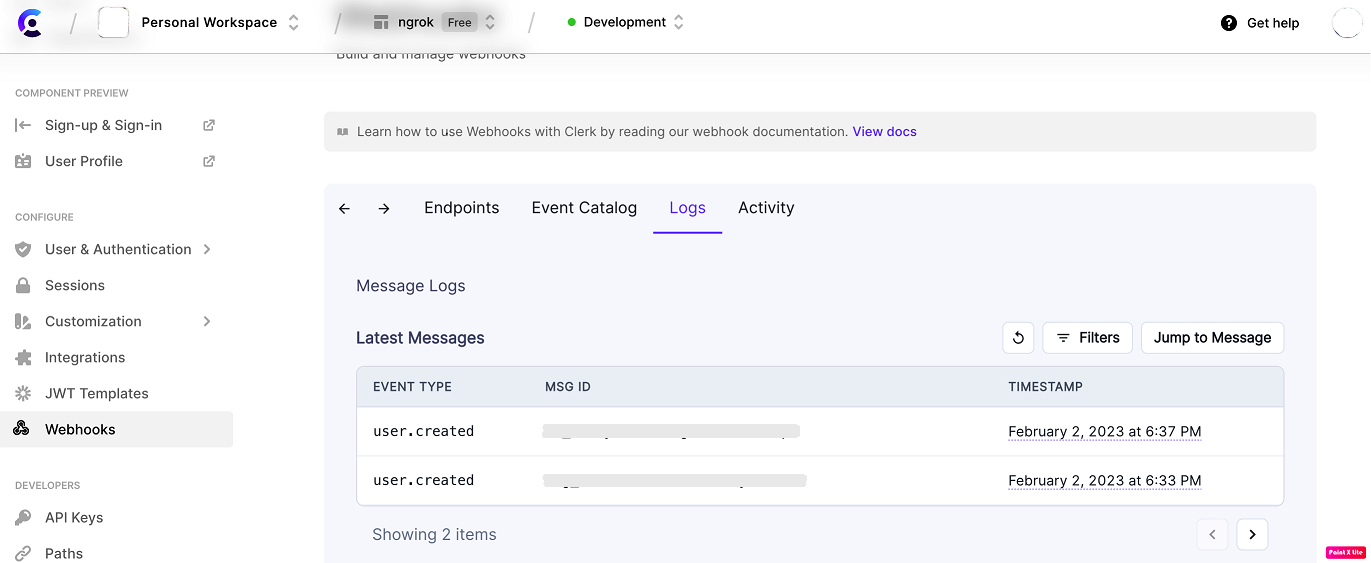Switch to the Activity tab

[x=766, y=208]
